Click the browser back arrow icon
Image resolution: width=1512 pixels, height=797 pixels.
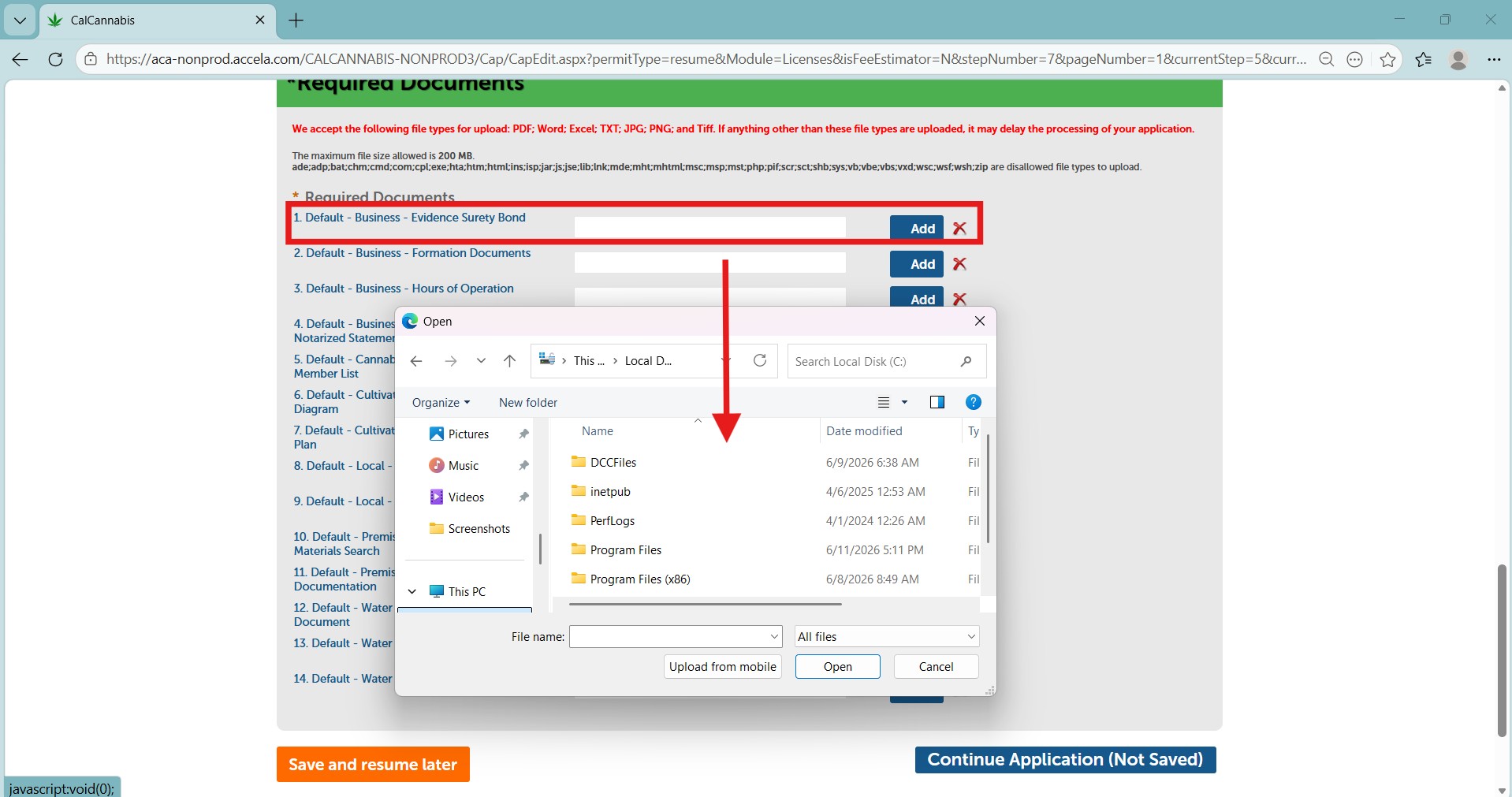(20, 59)
